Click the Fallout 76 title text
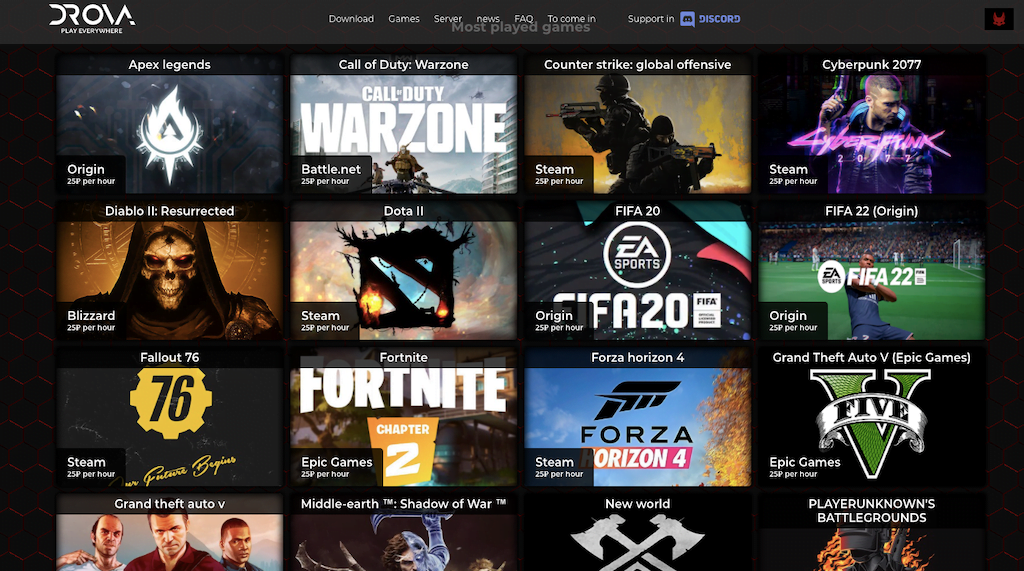The width and height of the screenshot is (1024, 571). pyautogui.click(x=170, y=357)
